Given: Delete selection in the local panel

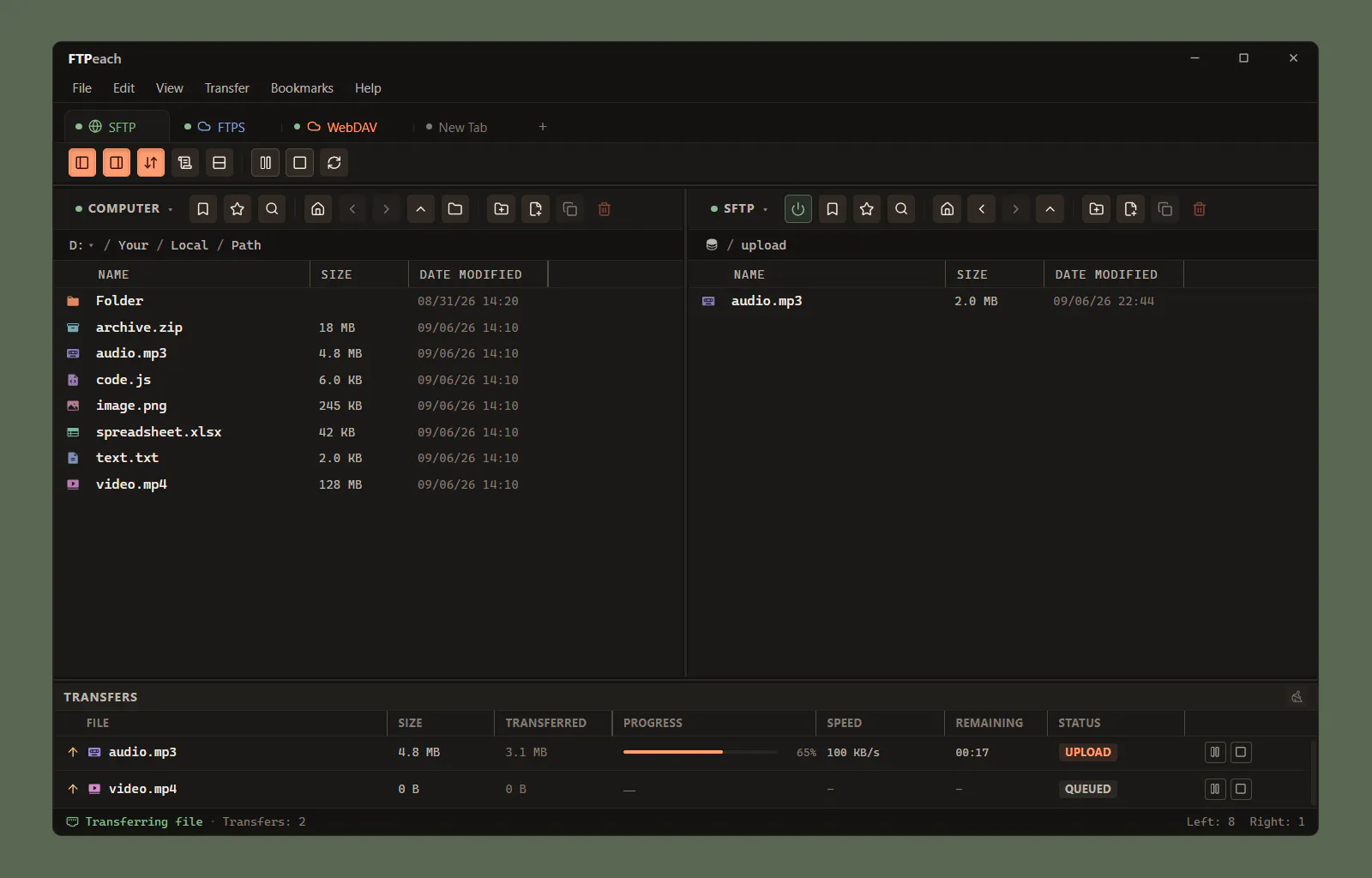Looking at the screenshot, I should [605, 209].
